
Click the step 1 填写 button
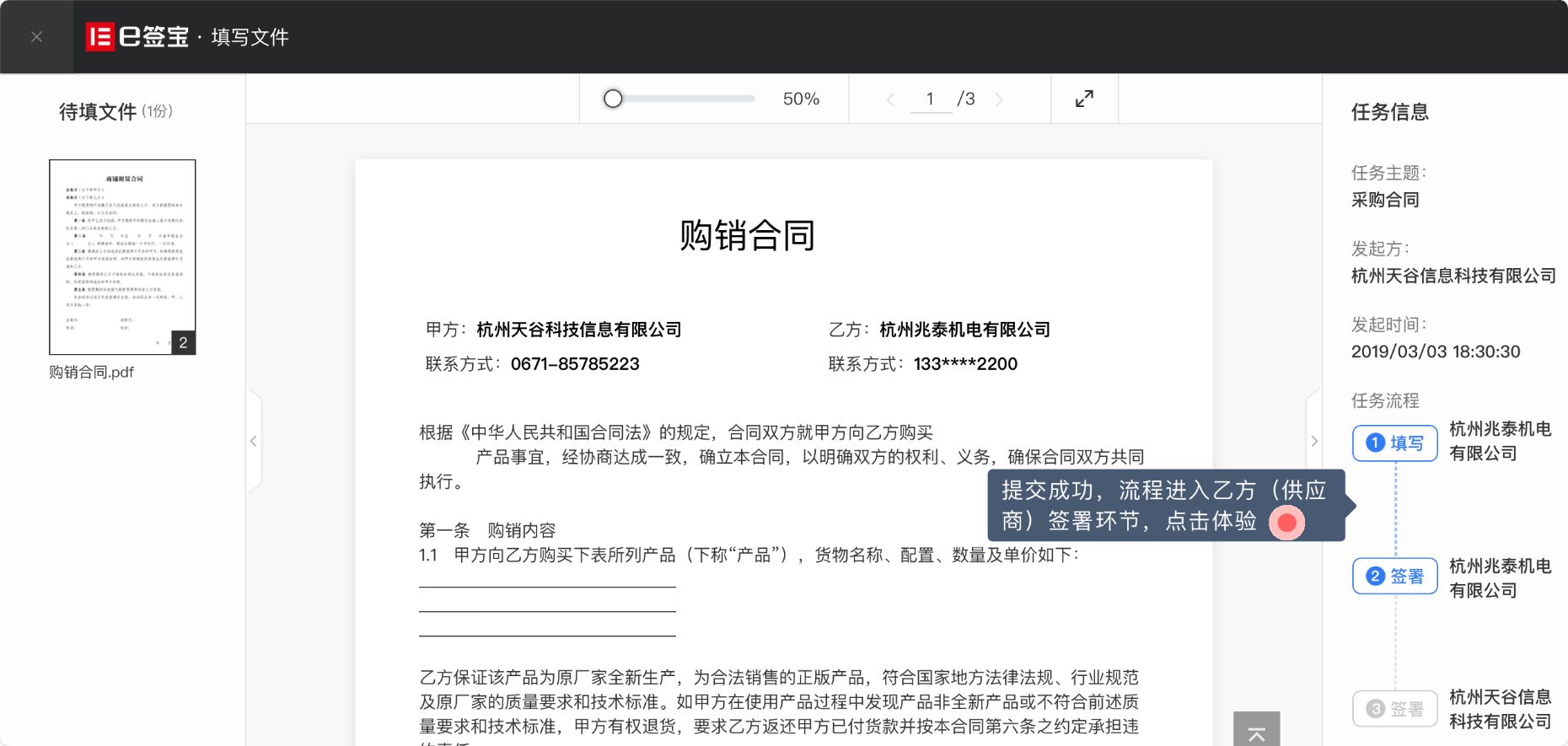(x=1395, y=443)
